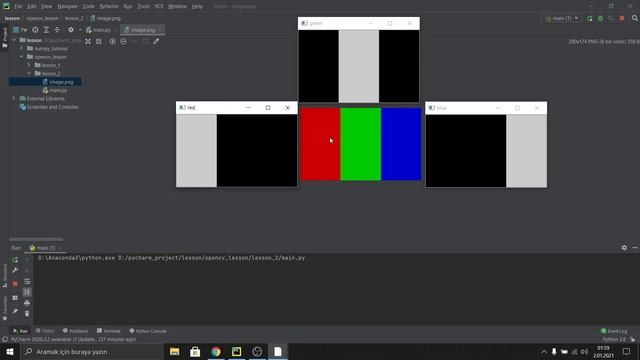Image resolution: width=640 pixels, height=360 pixels.
Task: Toggle soft-wrap in Run console
Action: click(27, 281)
